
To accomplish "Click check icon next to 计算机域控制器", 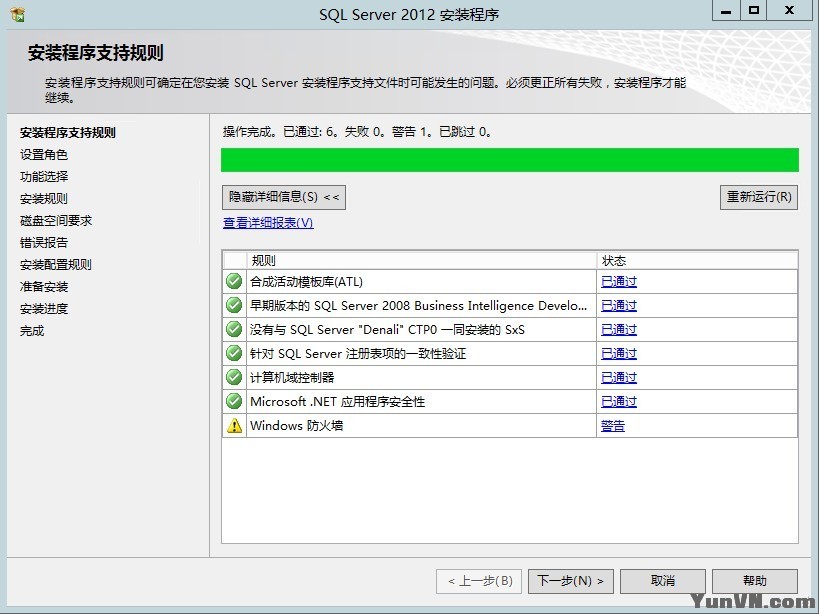I will [234, 377].
